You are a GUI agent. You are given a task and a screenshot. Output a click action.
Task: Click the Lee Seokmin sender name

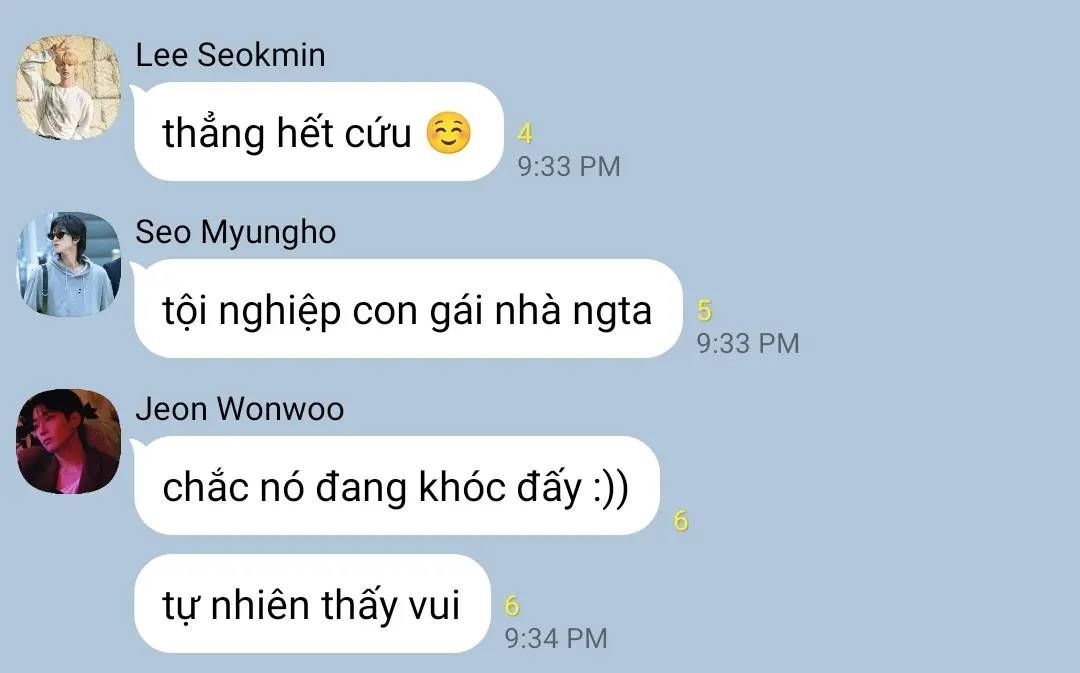coord(230,55)
